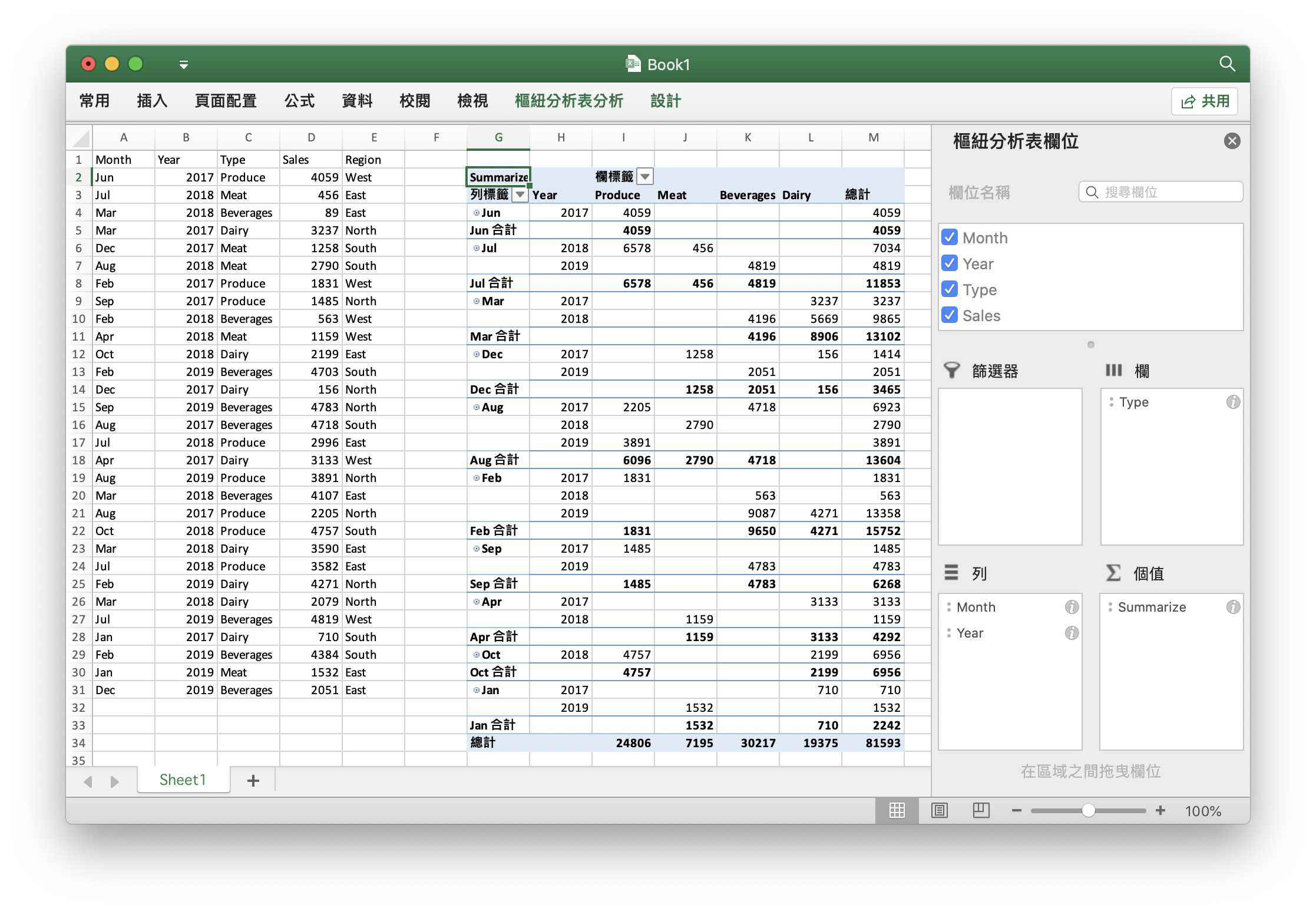Collapse the Jul group in pivot table
1316x911 pixels.
(x=477, y=248)
